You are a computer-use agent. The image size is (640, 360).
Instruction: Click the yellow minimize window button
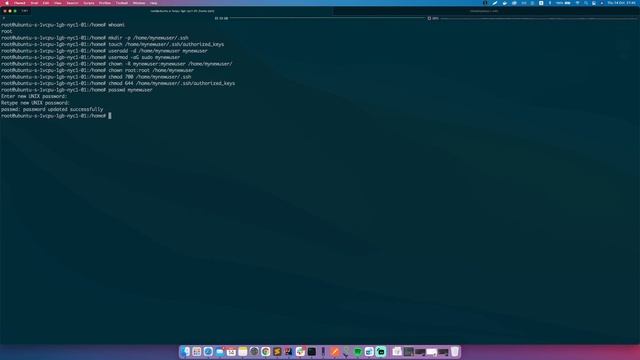point(10,11)
